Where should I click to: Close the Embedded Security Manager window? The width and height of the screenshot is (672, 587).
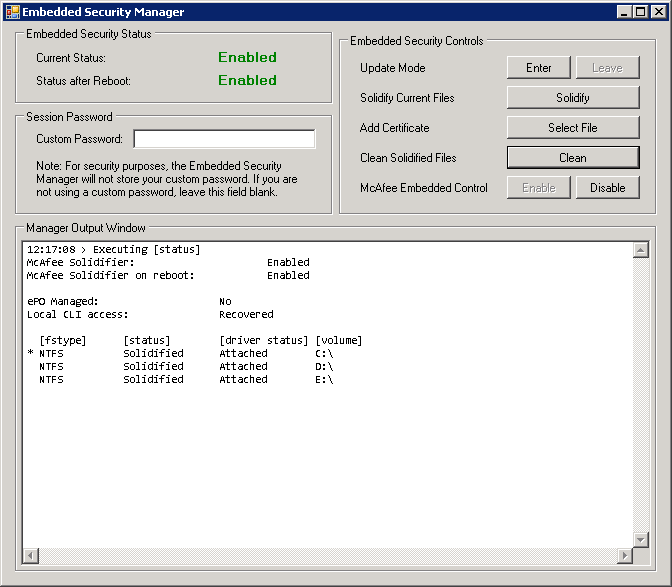click(x=657, y=12)
